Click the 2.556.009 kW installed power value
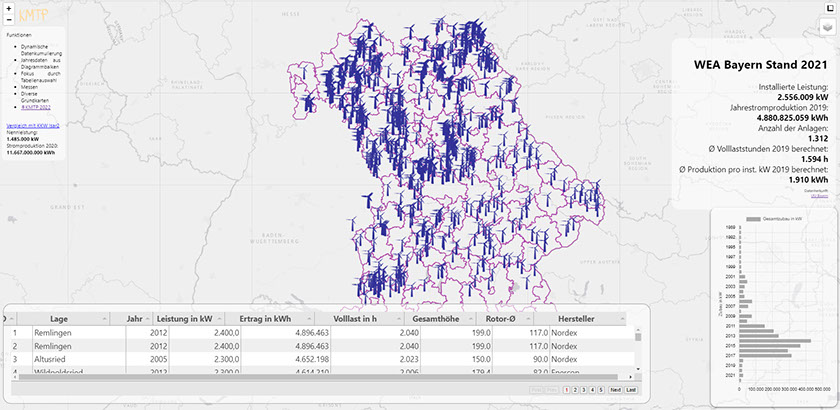This screenshot has height=410, width=840. 803,97
